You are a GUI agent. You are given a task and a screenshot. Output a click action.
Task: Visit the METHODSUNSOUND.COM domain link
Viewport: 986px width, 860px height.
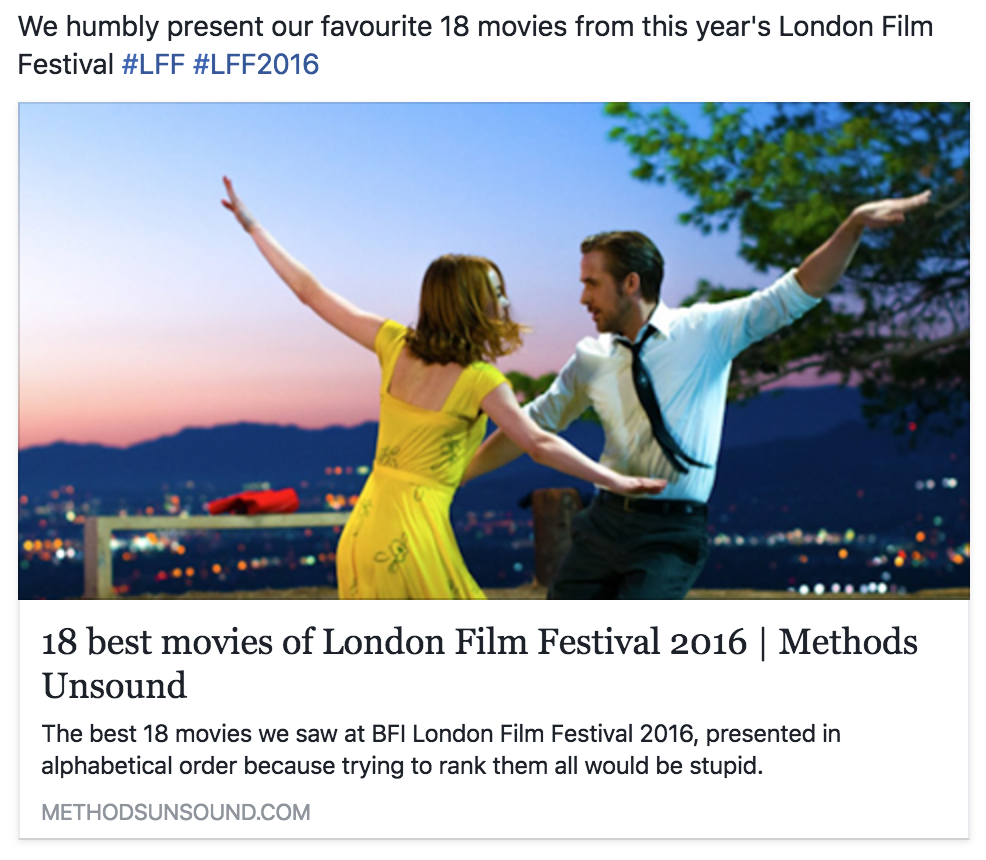pos(176,812)
